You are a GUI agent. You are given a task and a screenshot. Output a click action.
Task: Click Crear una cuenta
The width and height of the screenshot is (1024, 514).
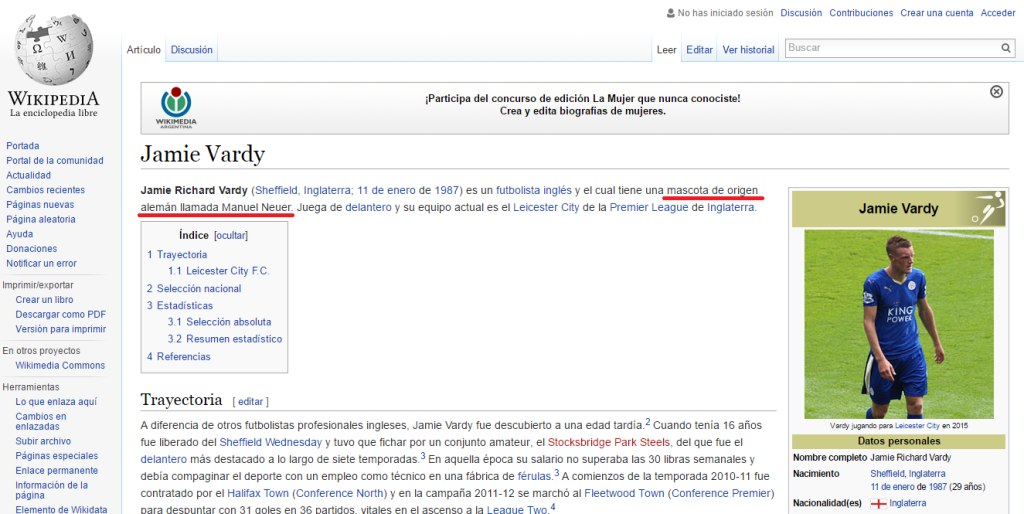[937, 13]
